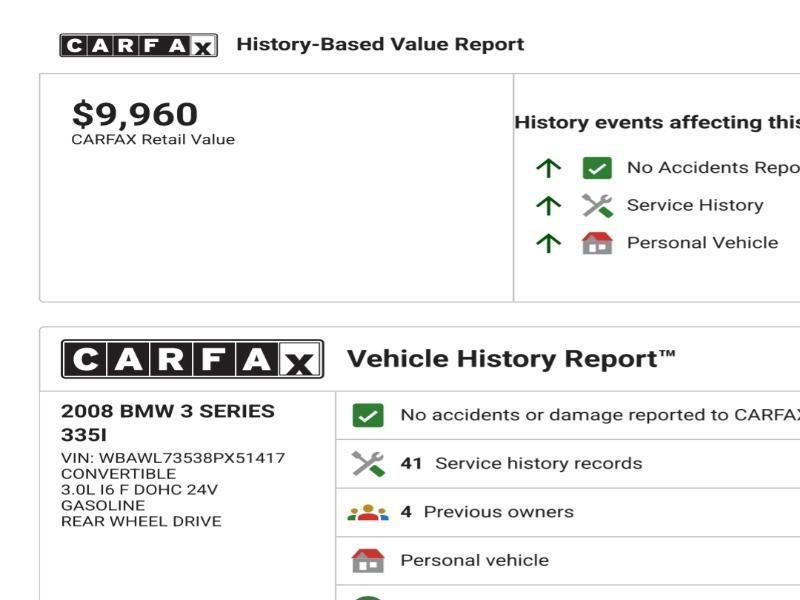The height and width of the screenshot is (600, 800).
Task: Click the house icon beside Personal Vehicle
Action: (597, 243)
